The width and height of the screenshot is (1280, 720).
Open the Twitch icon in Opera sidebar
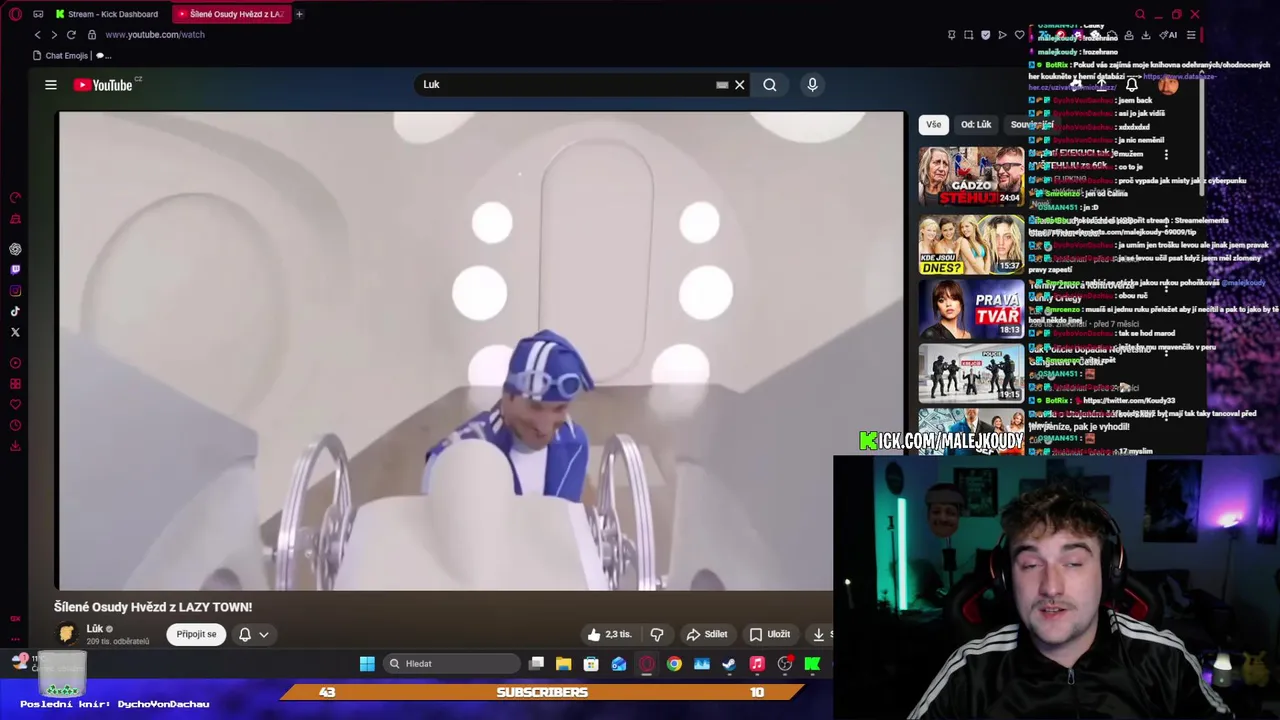15,270
